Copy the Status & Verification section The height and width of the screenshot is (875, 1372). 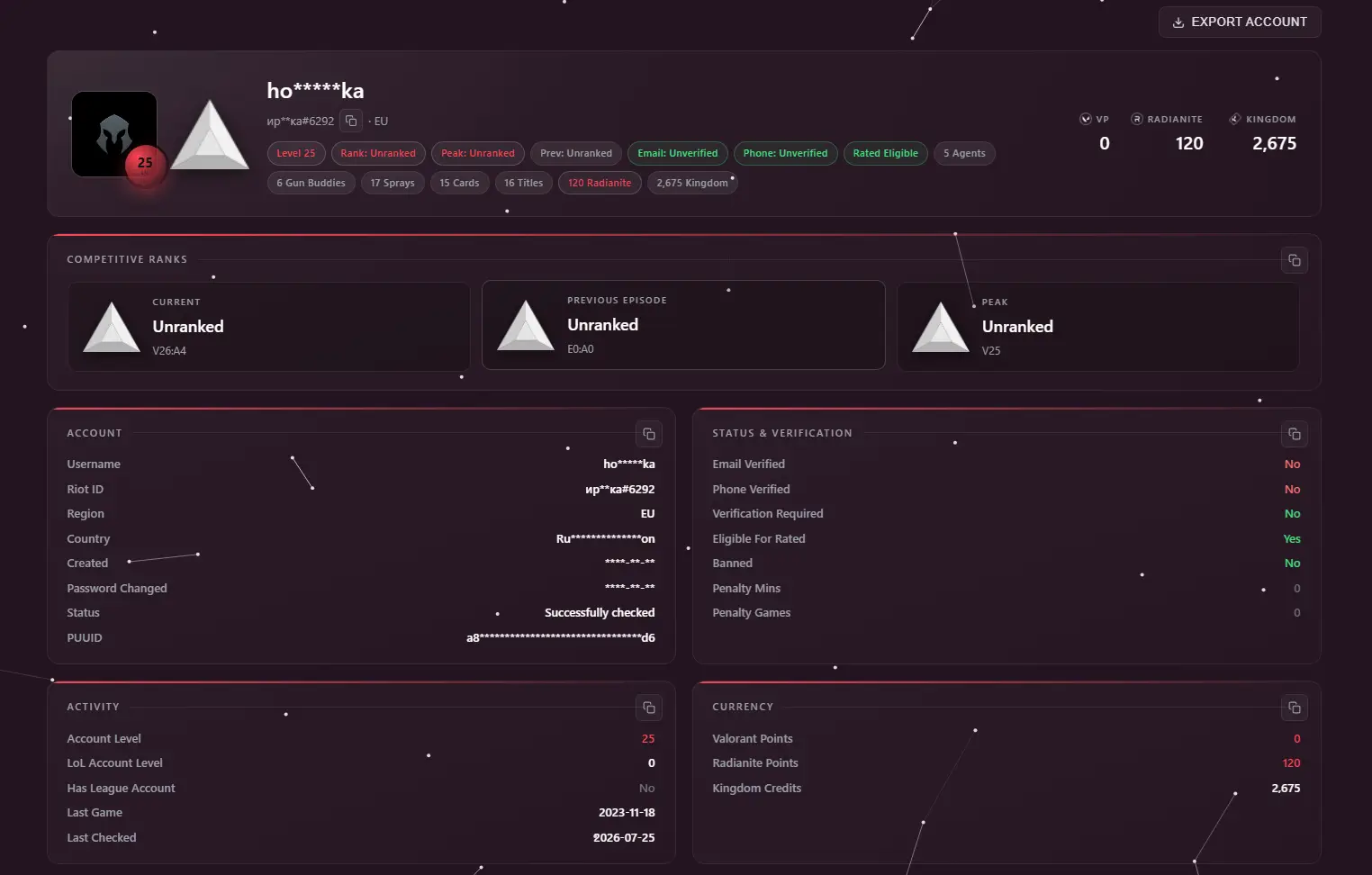[x=1294, y=434]
